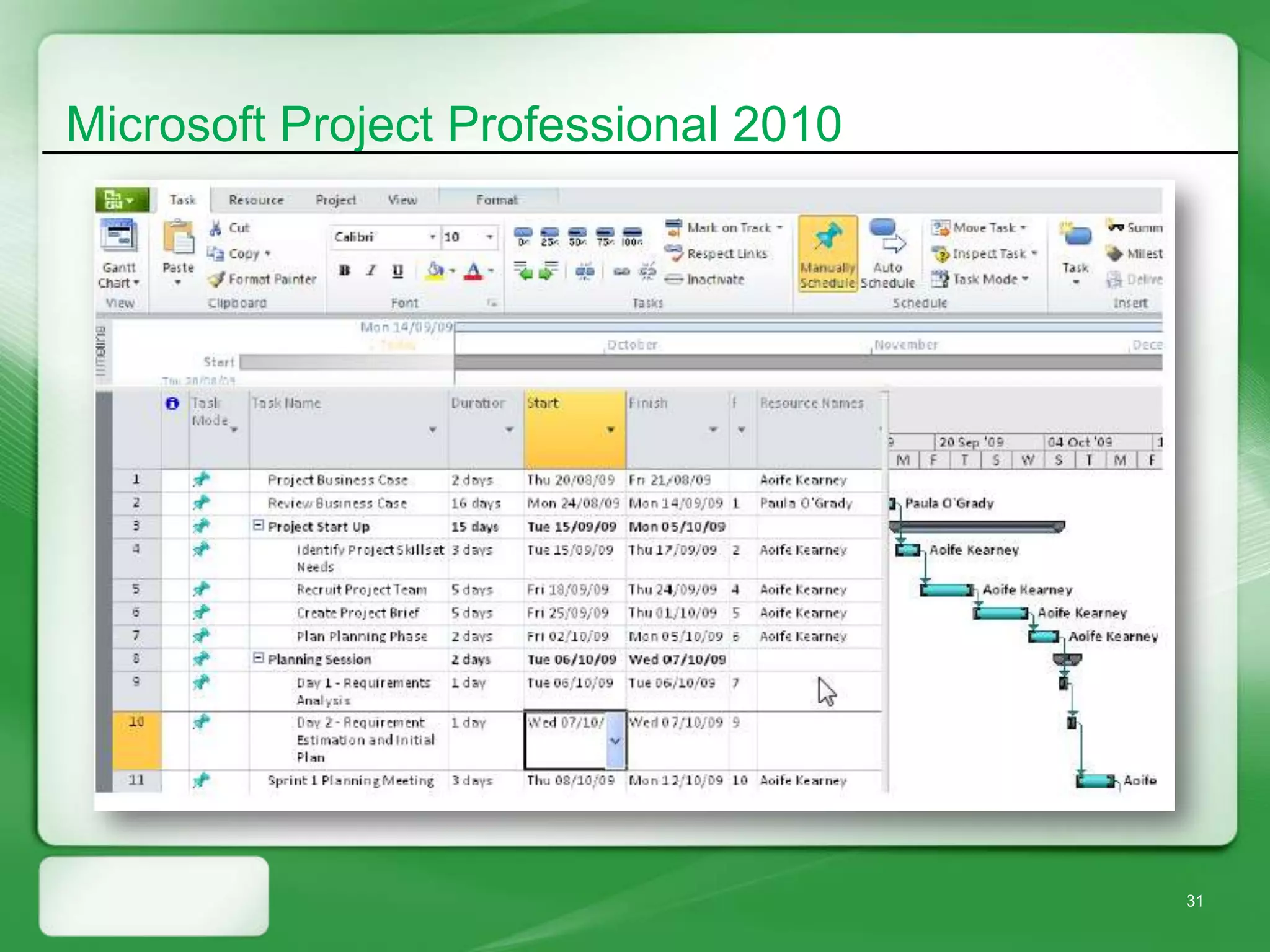Switch to the Project ribbon tab

click(x=335, y=200)
